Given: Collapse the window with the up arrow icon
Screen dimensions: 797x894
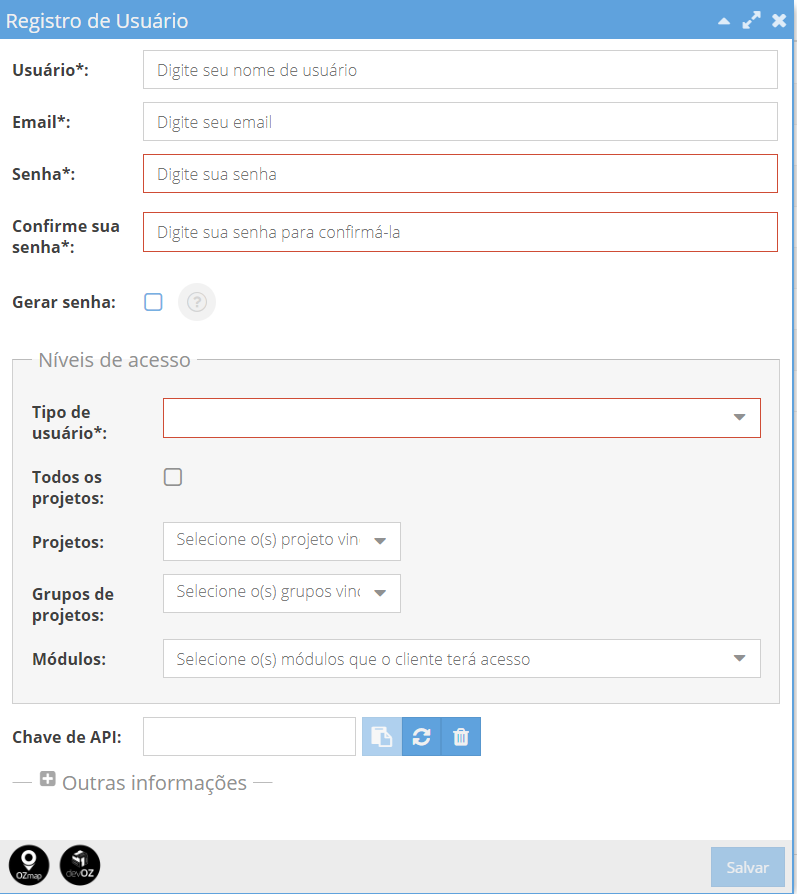Looking at the screenshot, I should (724, 21).
